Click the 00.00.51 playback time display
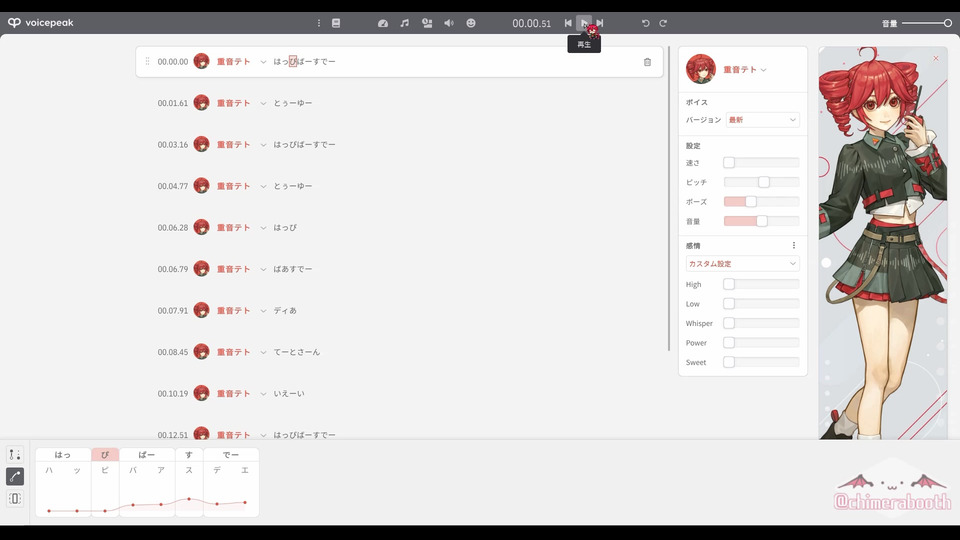The image size is (960, 540). coord(531,23)
